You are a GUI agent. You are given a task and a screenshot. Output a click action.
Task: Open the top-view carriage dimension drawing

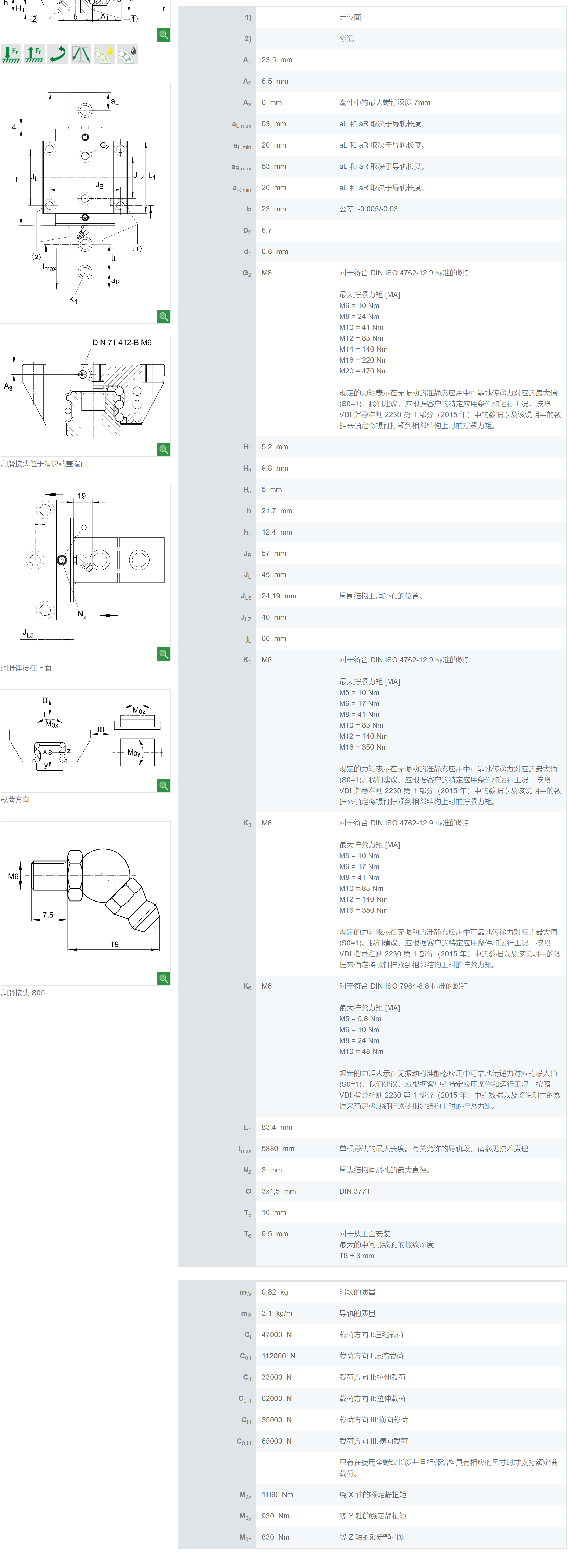[x=85, y=203]
